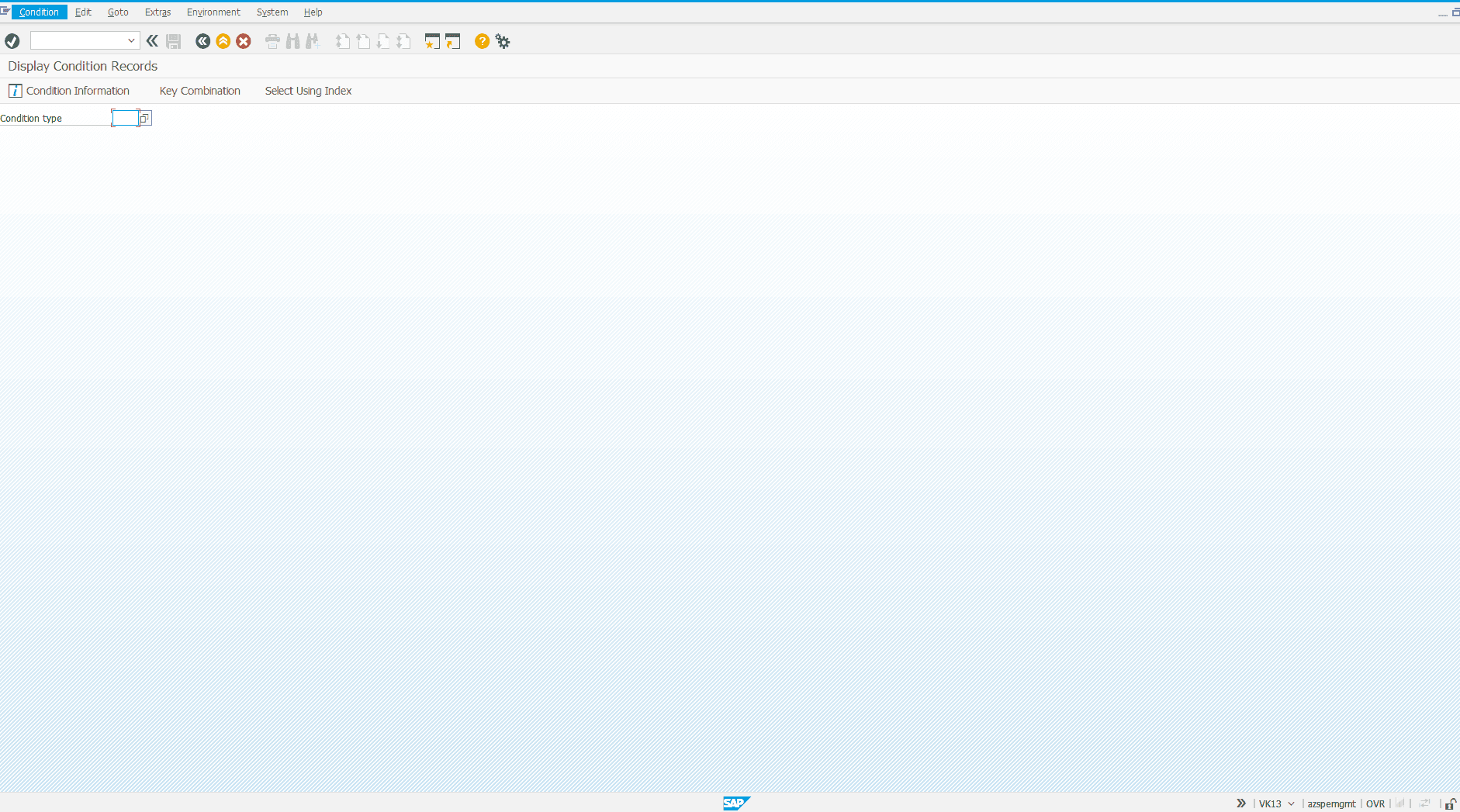
Task: Click the lock icon in status bar
Action: [x=1450, y=803]
